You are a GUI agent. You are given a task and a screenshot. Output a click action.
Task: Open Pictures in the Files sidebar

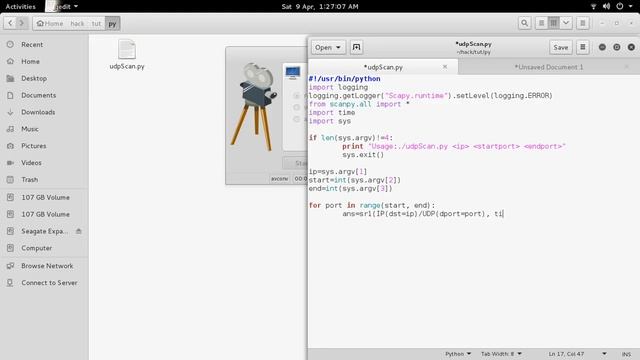pyautogui.click(x=33, y=146)
